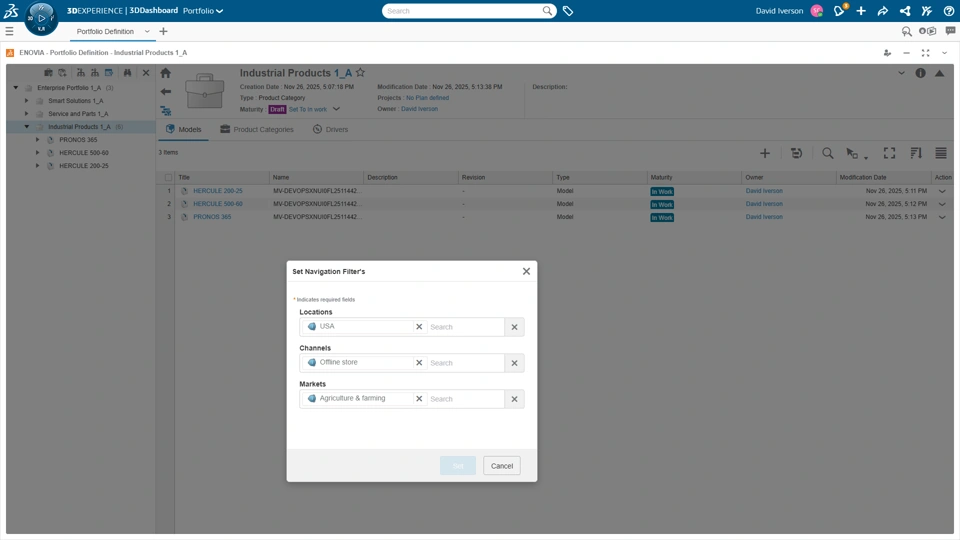Click the binoculars find icon in tree toolbar
Viewport: 960px width, 540px height.
127,73
